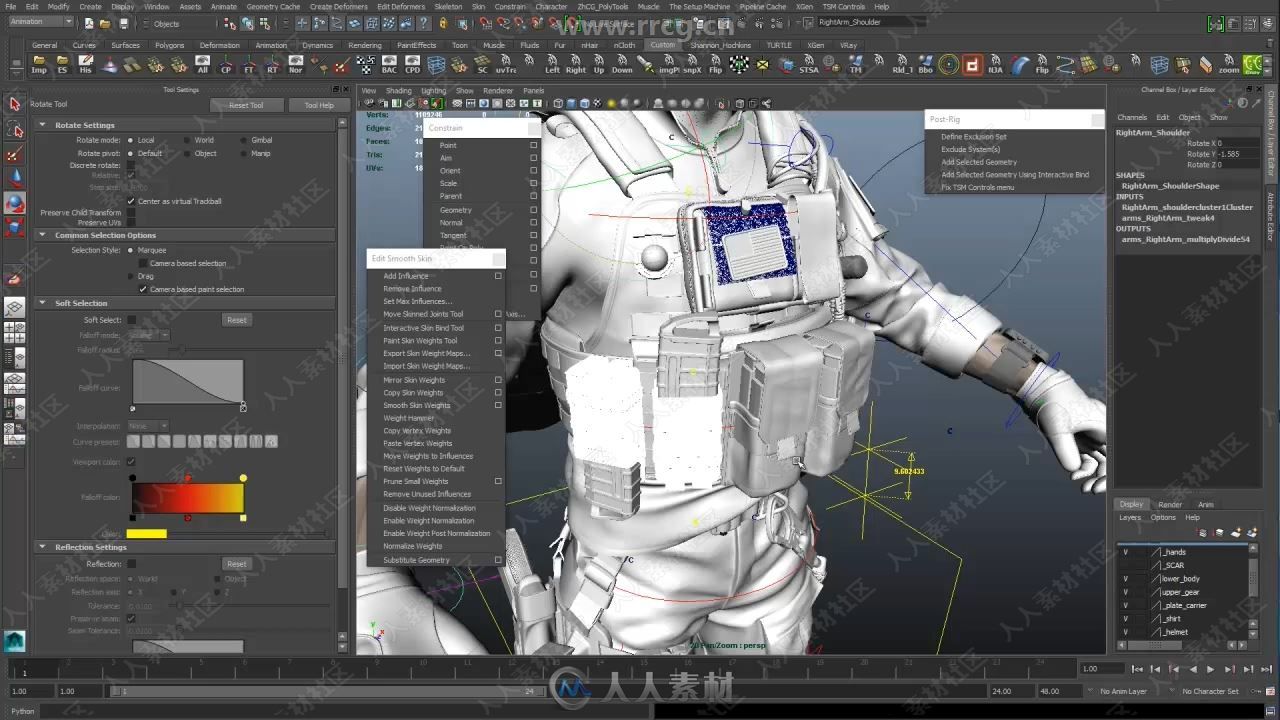Screen dimensions: 1280x720
Task: Enable Preserve Child Transform checkbox
Action: [131, 212]
